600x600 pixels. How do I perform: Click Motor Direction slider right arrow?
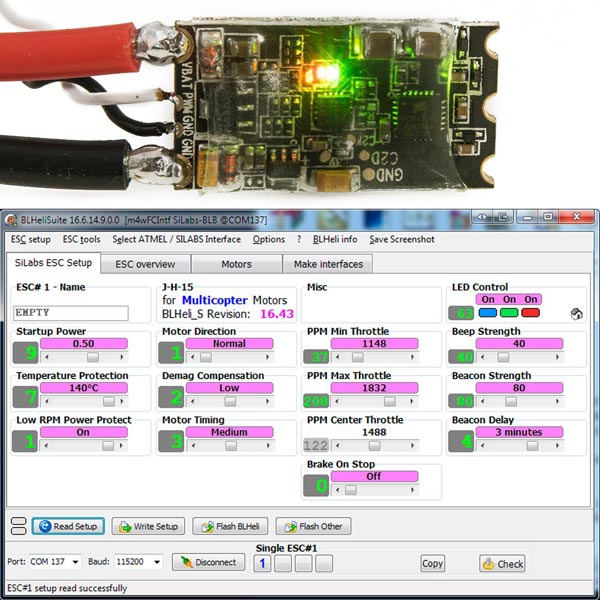coord(268,357)
